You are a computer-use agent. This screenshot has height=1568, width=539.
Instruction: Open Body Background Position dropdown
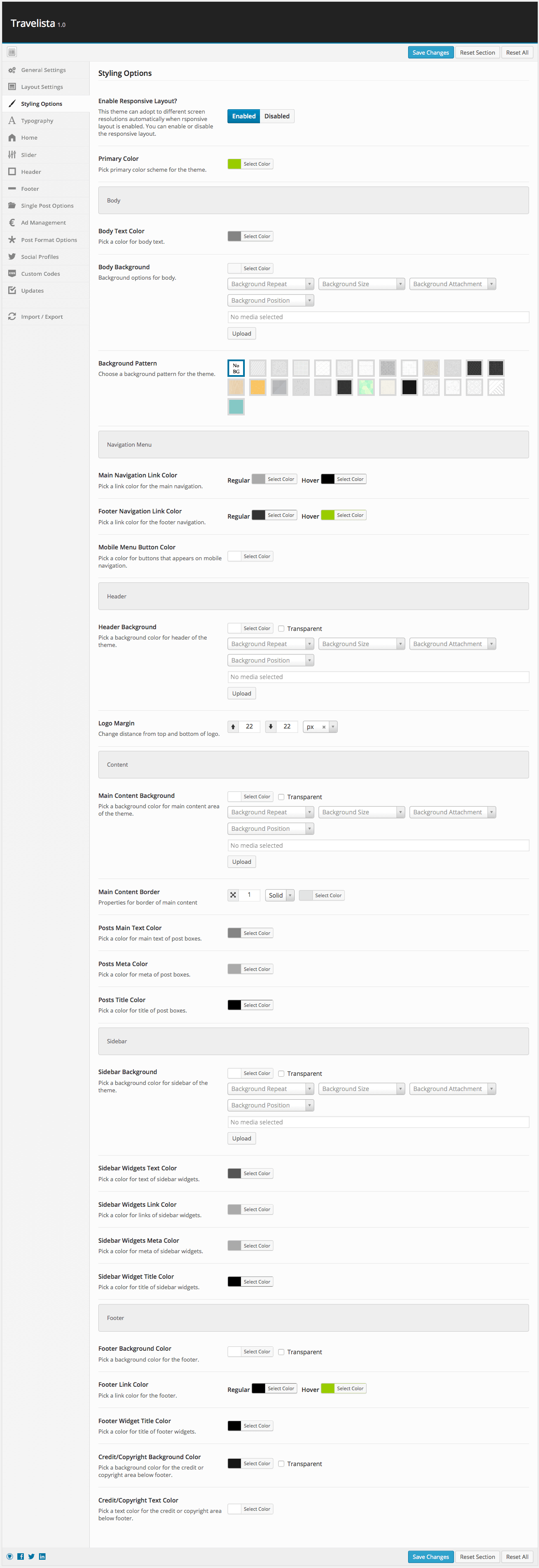271,301
